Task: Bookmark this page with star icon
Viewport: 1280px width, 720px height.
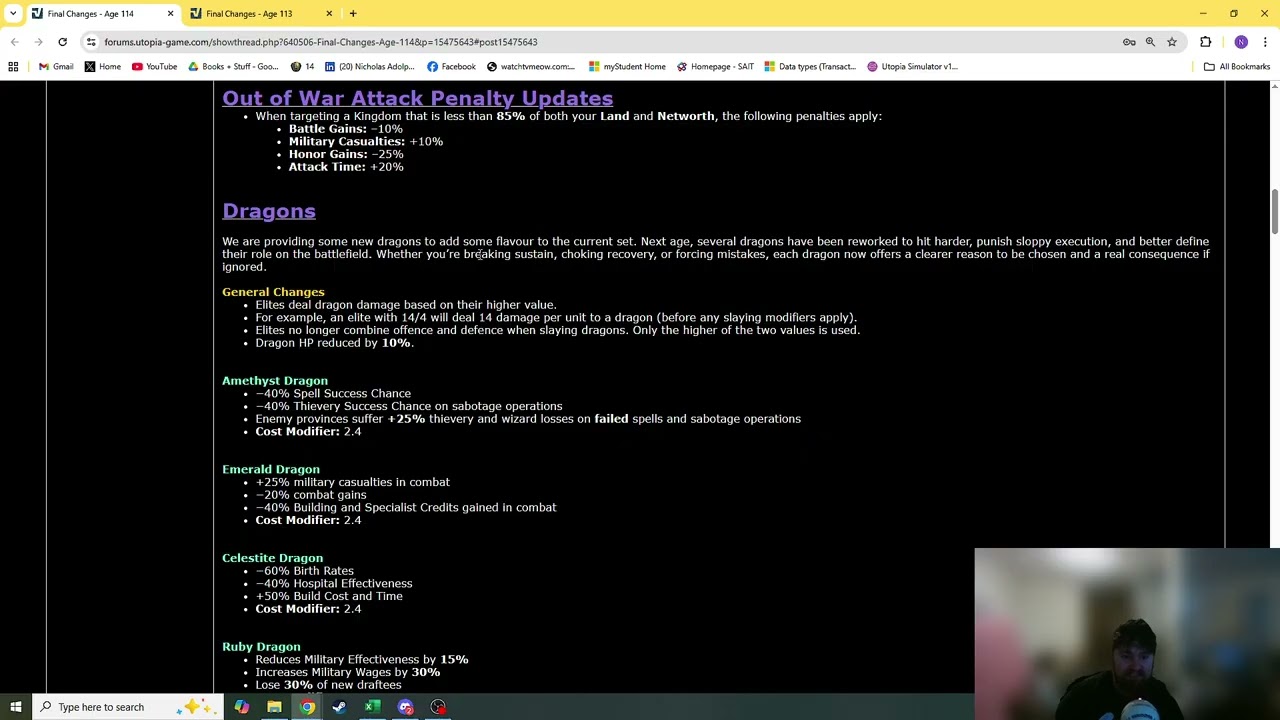Action: (x=1172, y=42)
